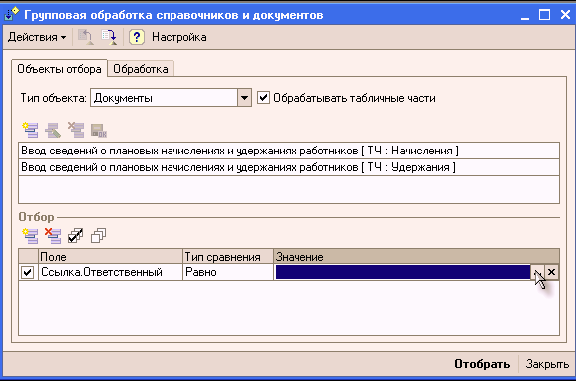This screenshot has height=381, width=576.
Task: Click the Значение column header
Action: [417, 256]
